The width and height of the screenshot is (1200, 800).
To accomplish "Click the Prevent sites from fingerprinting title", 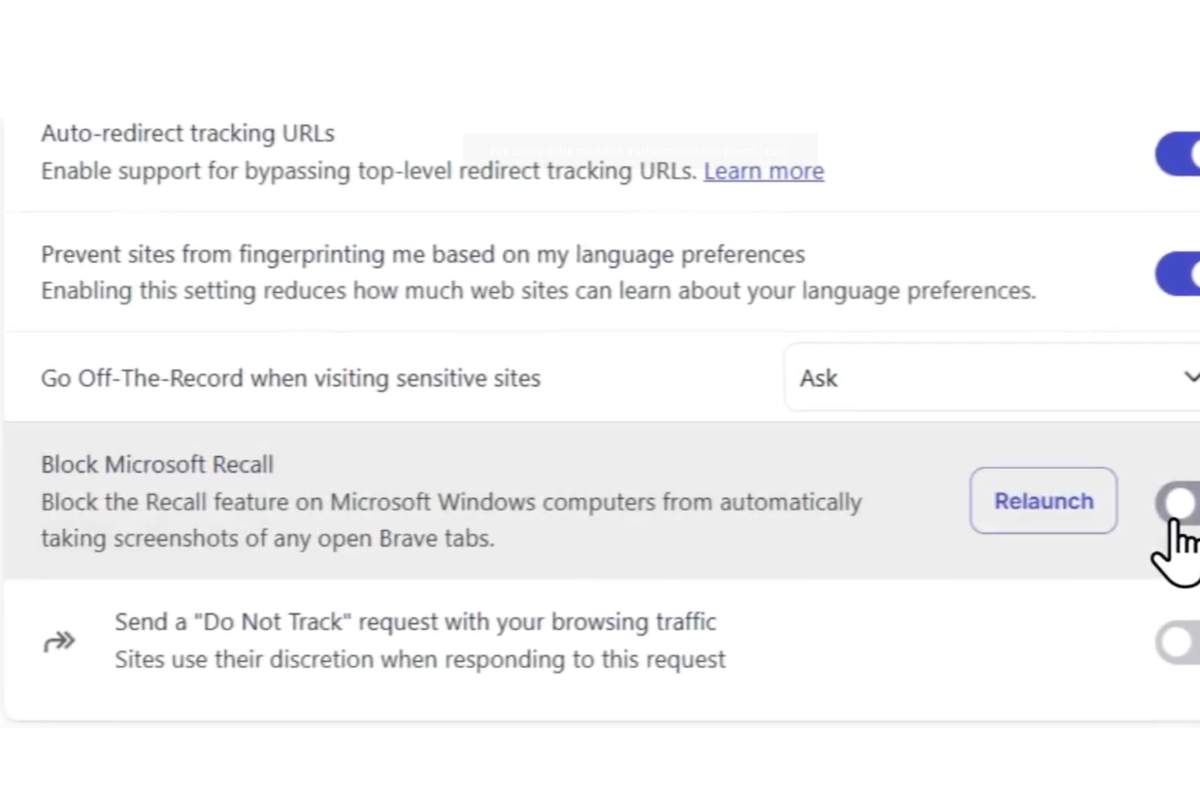I will click(422, 254).
